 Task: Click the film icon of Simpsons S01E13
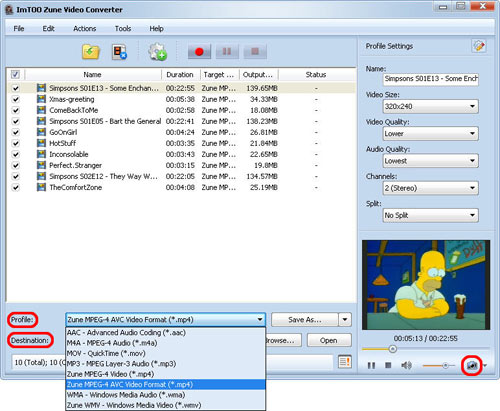[x=41, y=88]
